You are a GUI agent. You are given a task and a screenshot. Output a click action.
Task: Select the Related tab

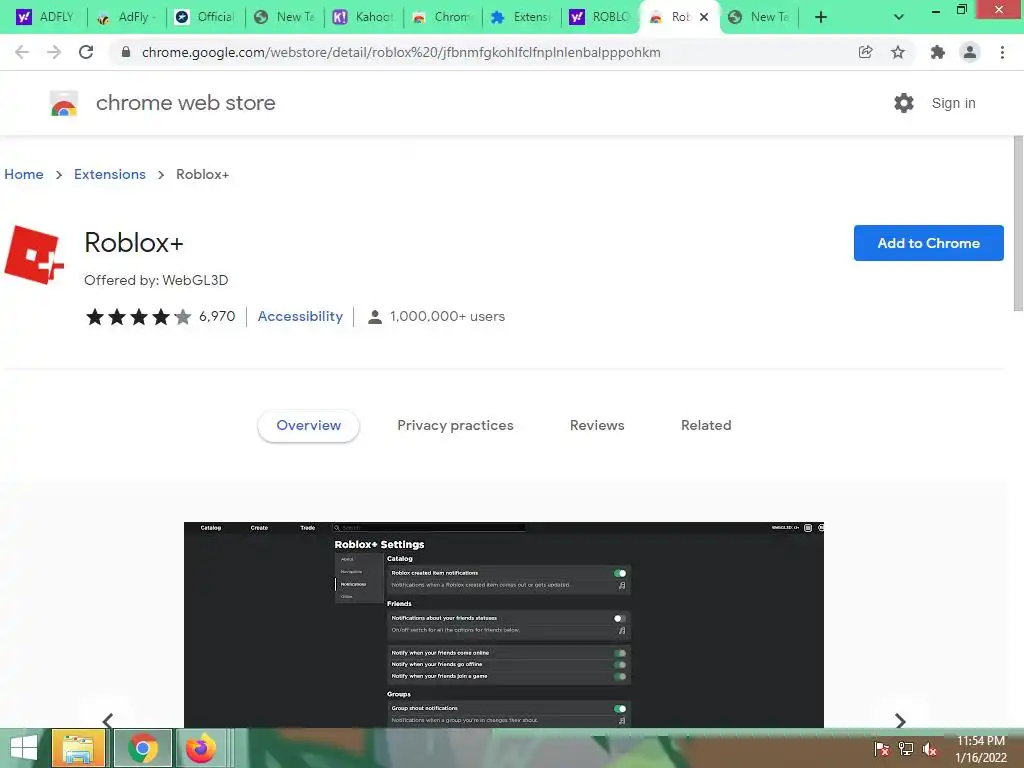pos(706,425)
